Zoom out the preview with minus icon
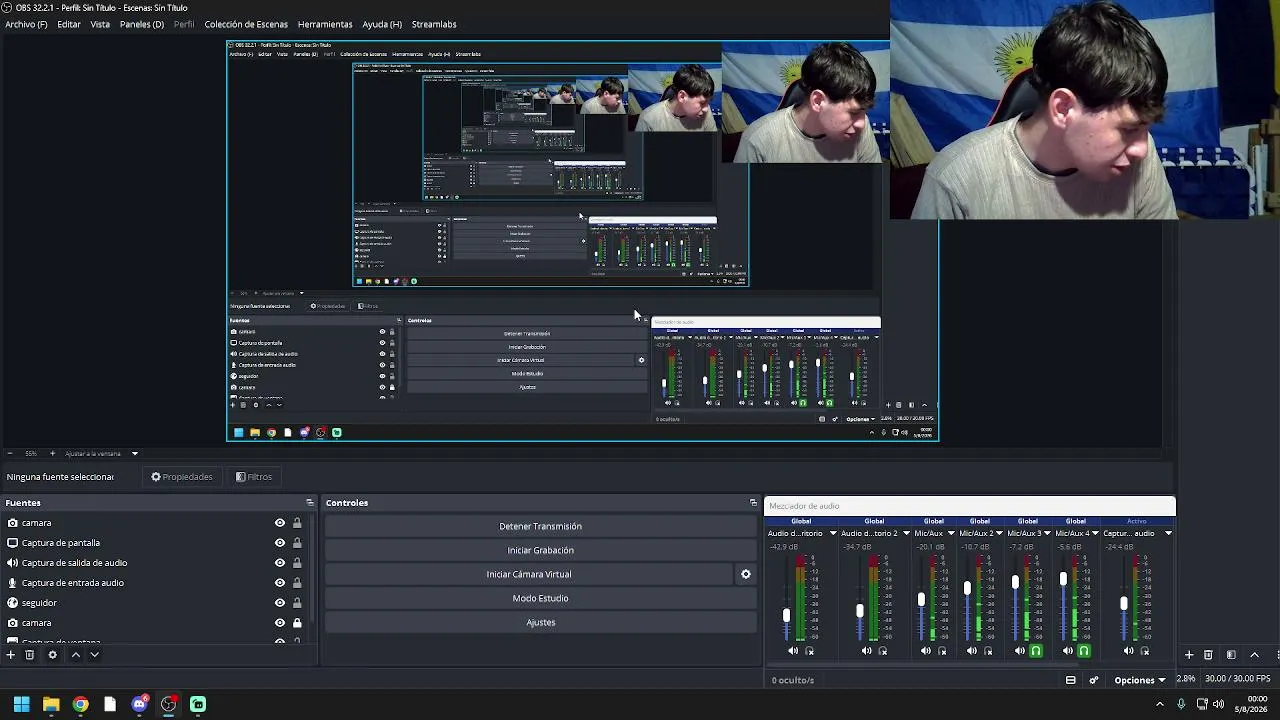This screenshot has width=1280, height=720. (x=9, y=454)
